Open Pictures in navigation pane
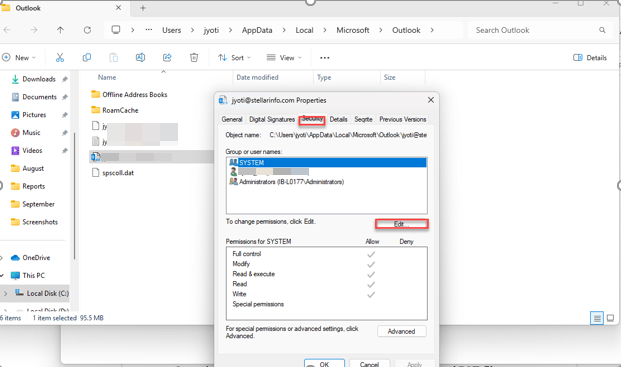 tap(34, 115)
